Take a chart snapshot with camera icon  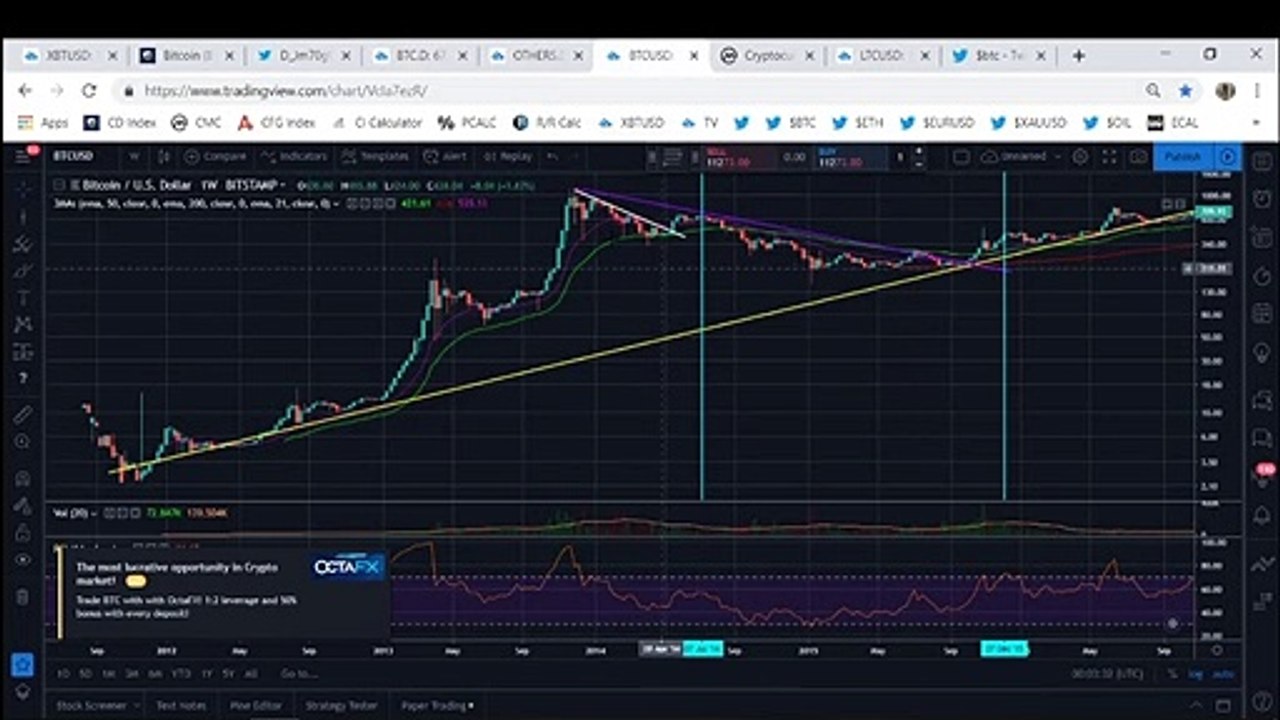tap(1138, 156)
